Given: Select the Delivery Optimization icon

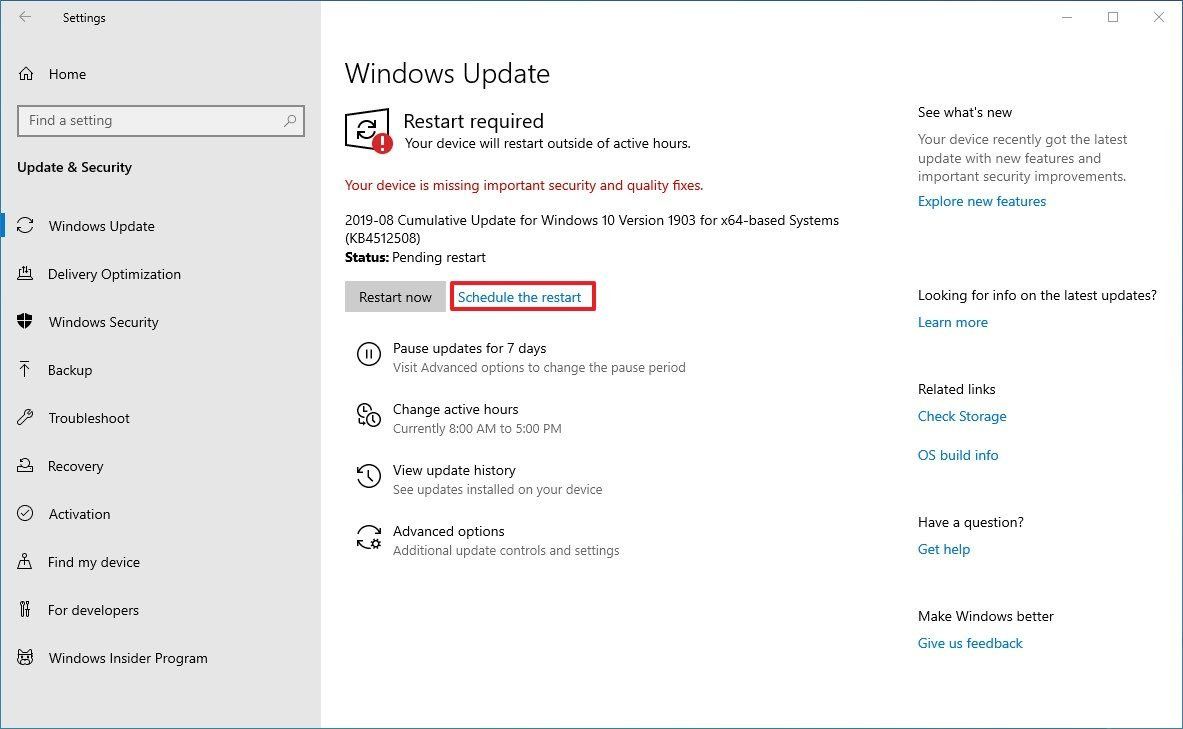Looking at the screenshot, I should (25, 274).
